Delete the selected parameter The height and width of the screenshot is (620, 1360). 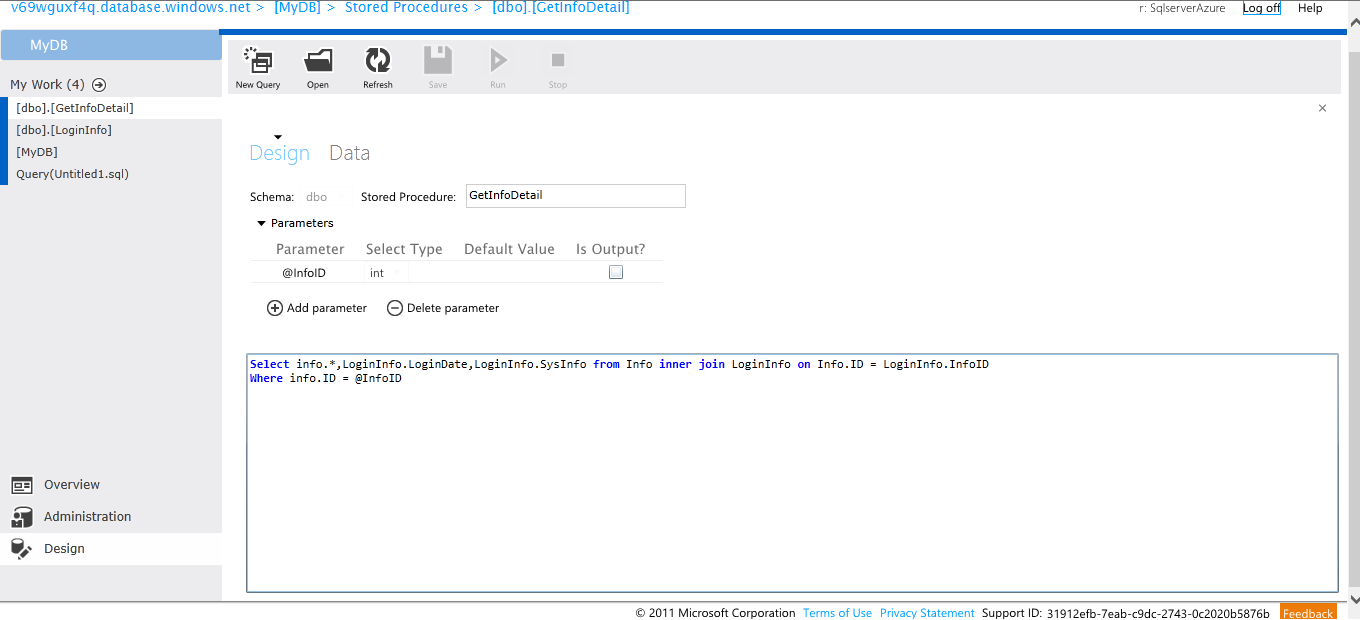443,308
